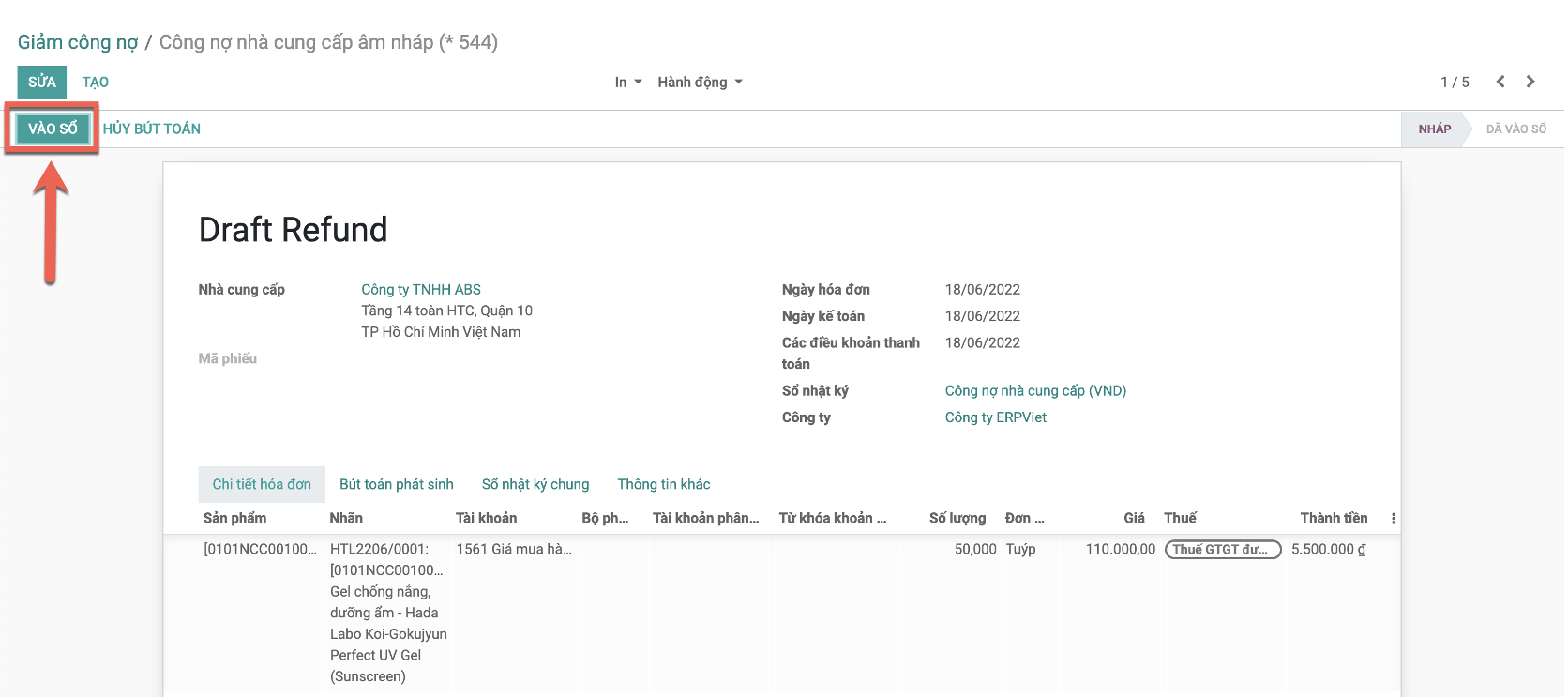Sort by Tài khoản column header

[x=486, y=518]
